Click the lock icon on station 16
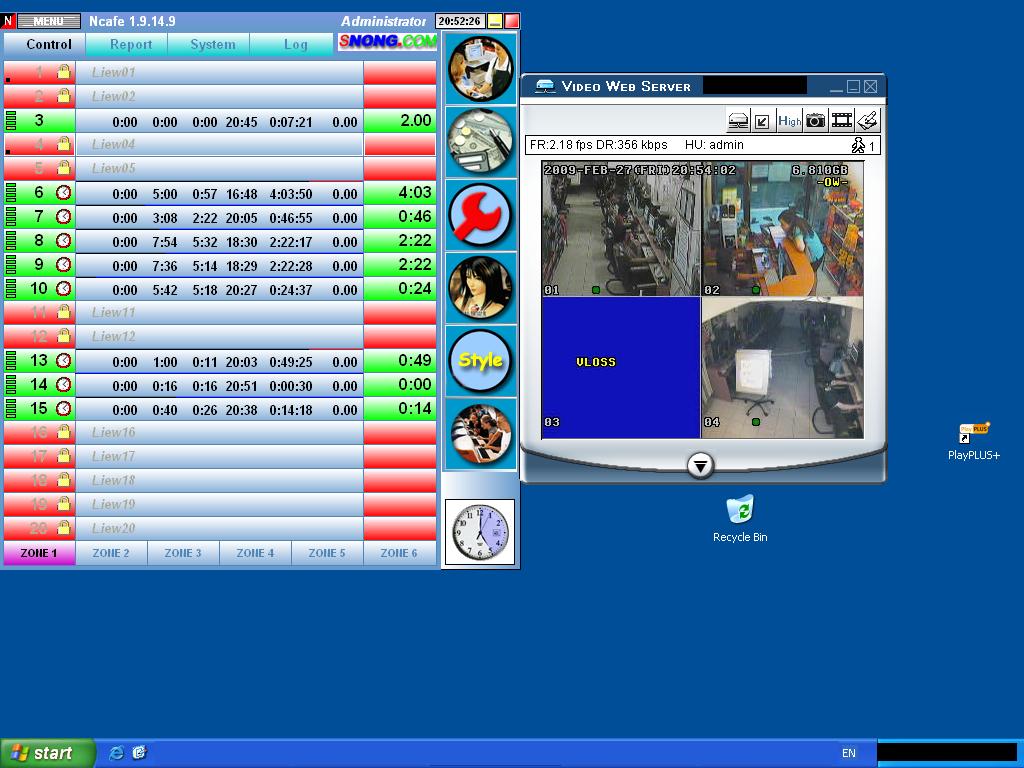The image size is (1024, 768). pyautogui.click(x=63, y=432)
